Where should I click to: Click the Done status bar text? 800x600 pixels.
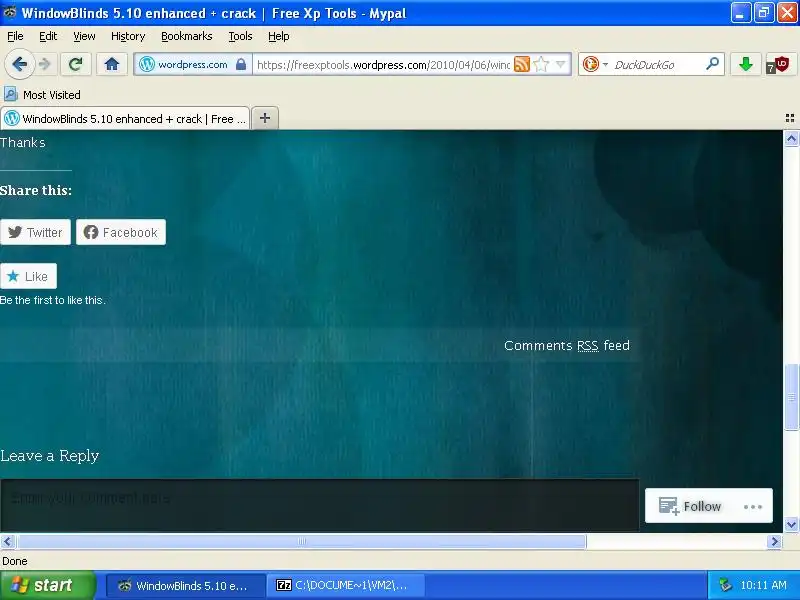pyautogui.click(x=14, y=561)
